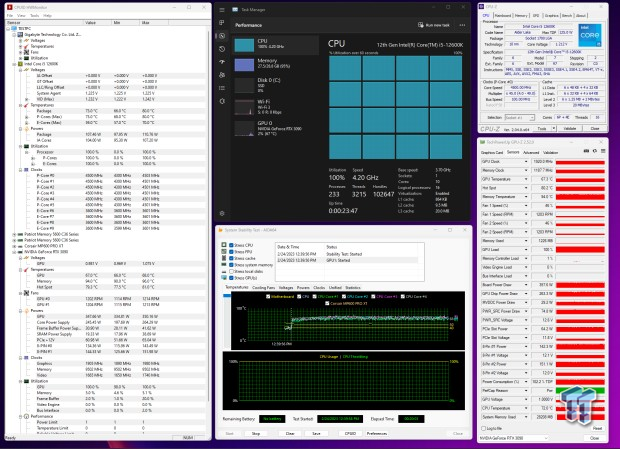Toggle Stress GPU(s) checkbox in AIDA64
This screenshot has height=449, width=620.
click(x=231, y=278)
